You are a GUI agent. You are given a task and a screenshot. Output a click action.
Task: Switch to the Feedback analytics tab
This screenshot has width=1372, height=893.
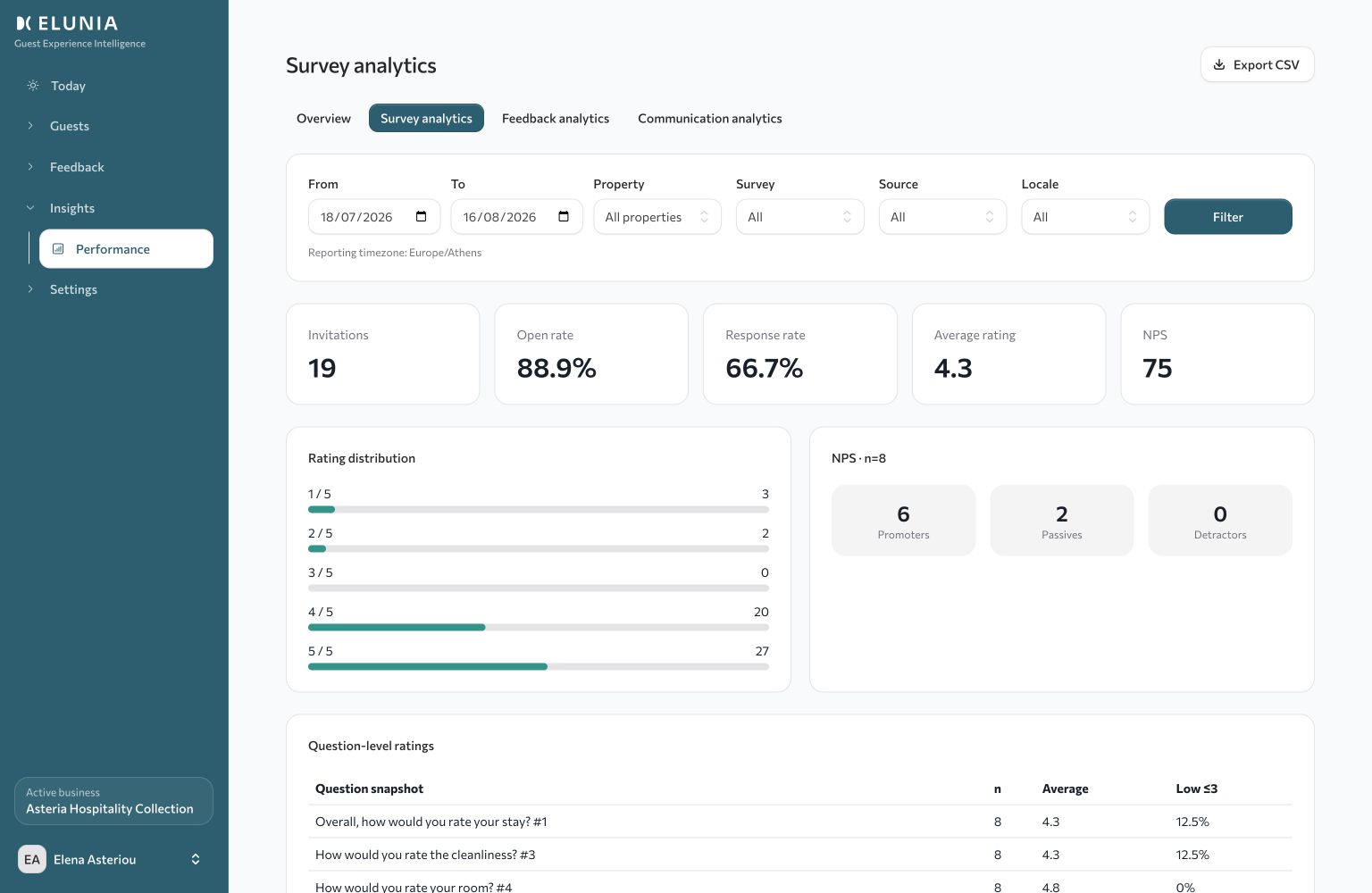556,118
